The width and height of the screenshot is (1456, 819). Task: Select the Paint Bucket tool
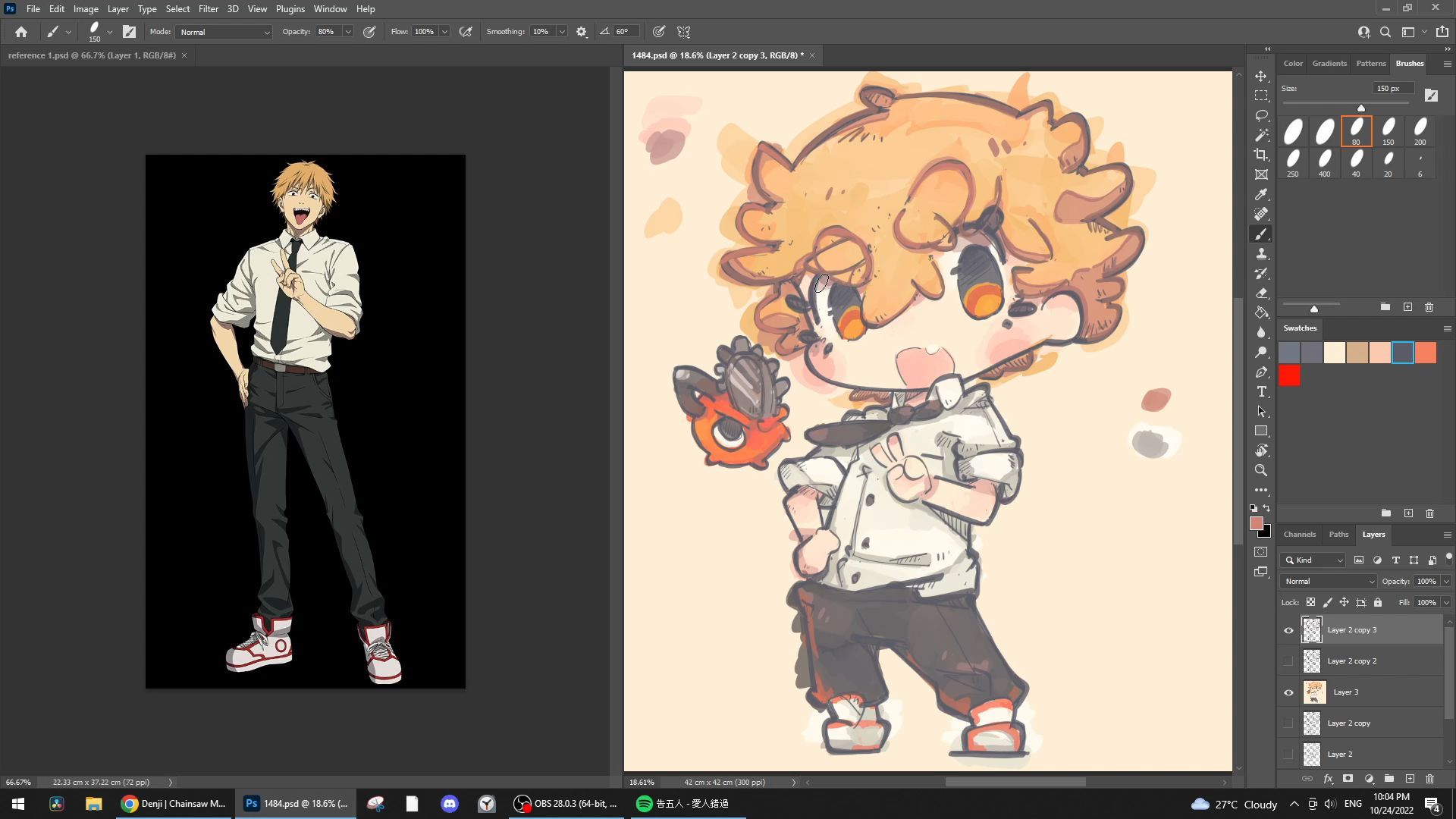(1261, 313)
